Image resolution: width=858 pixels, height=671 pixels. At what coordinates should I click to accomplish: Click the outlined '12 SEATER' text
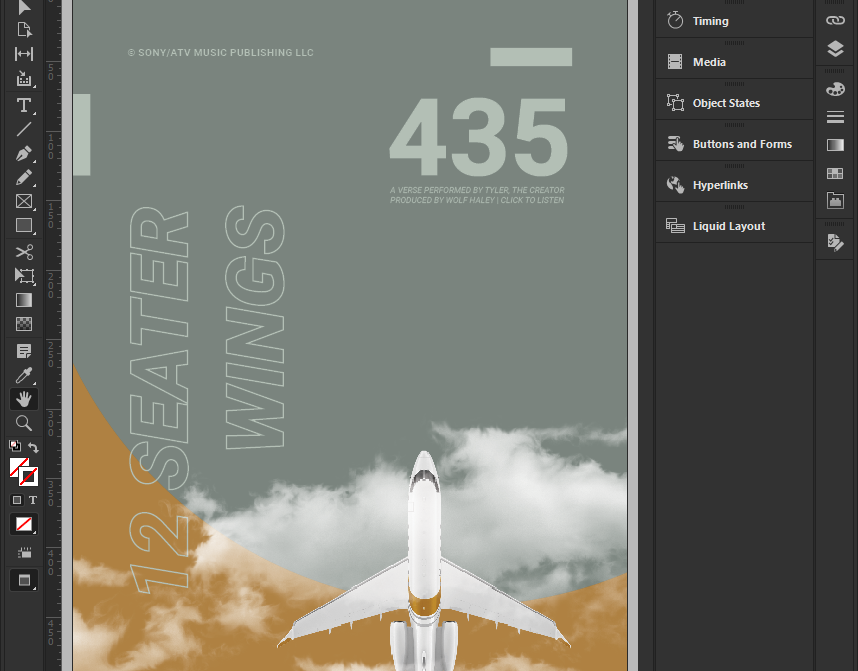(159, 400)
